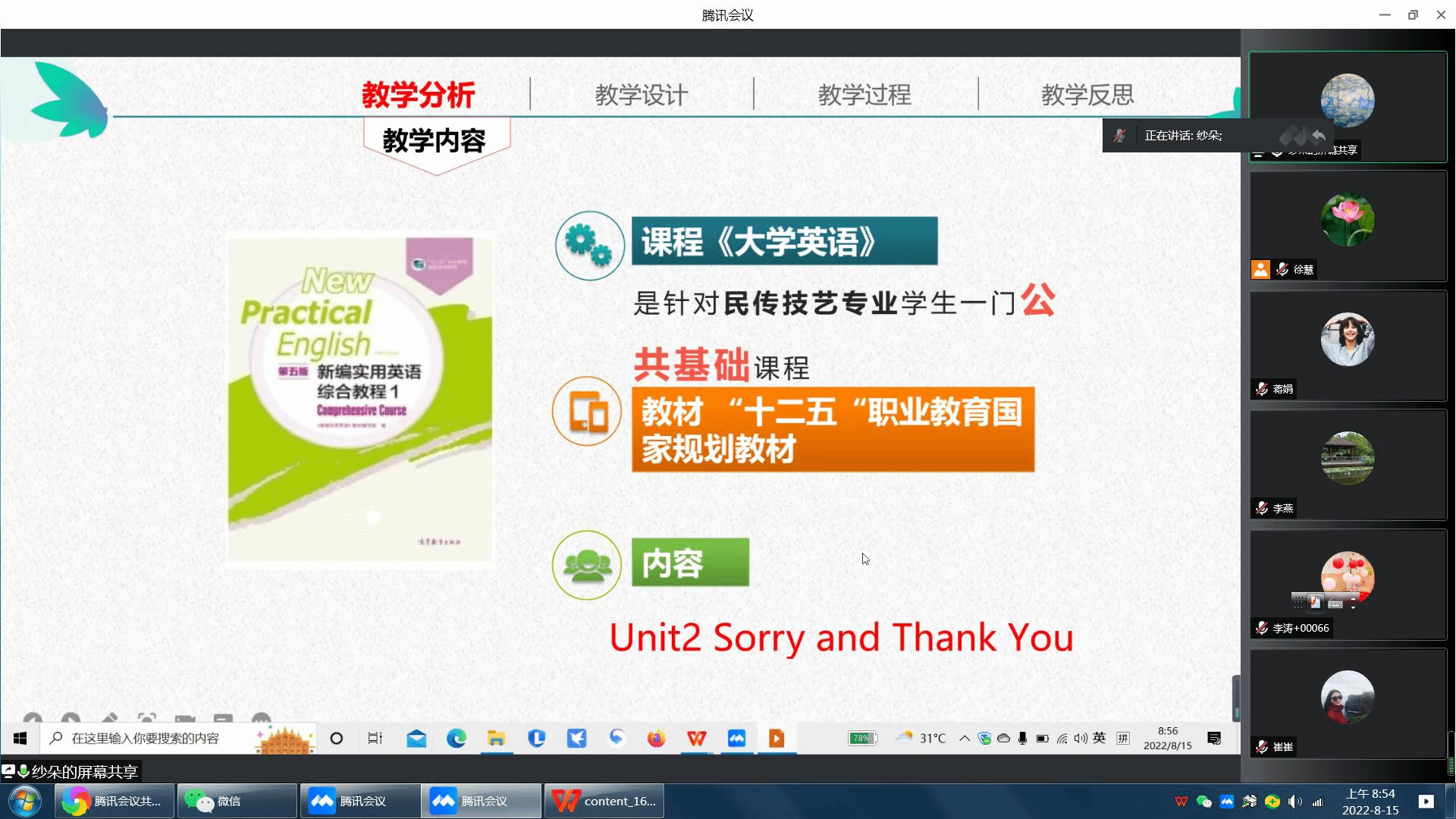
Task: Click the blue bird icon in shared taskbar
Action: click(x=577, y=738)
